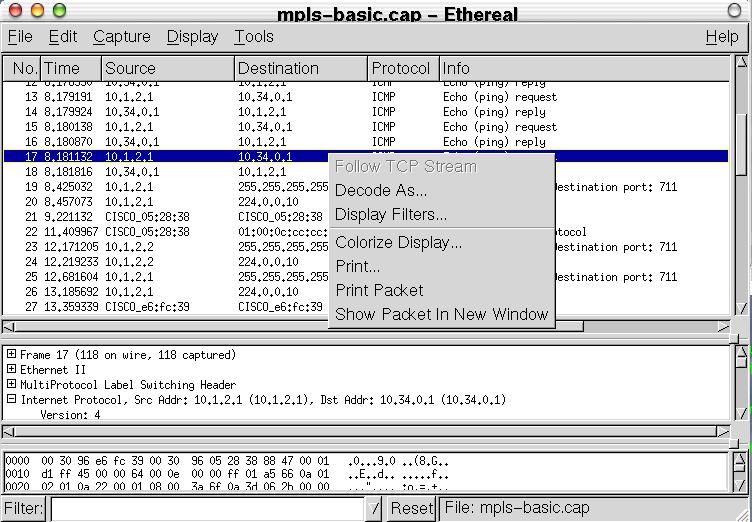Screen dimensions: 752x522
Task: Click the green zoom window button
Action: coord(59,10)
